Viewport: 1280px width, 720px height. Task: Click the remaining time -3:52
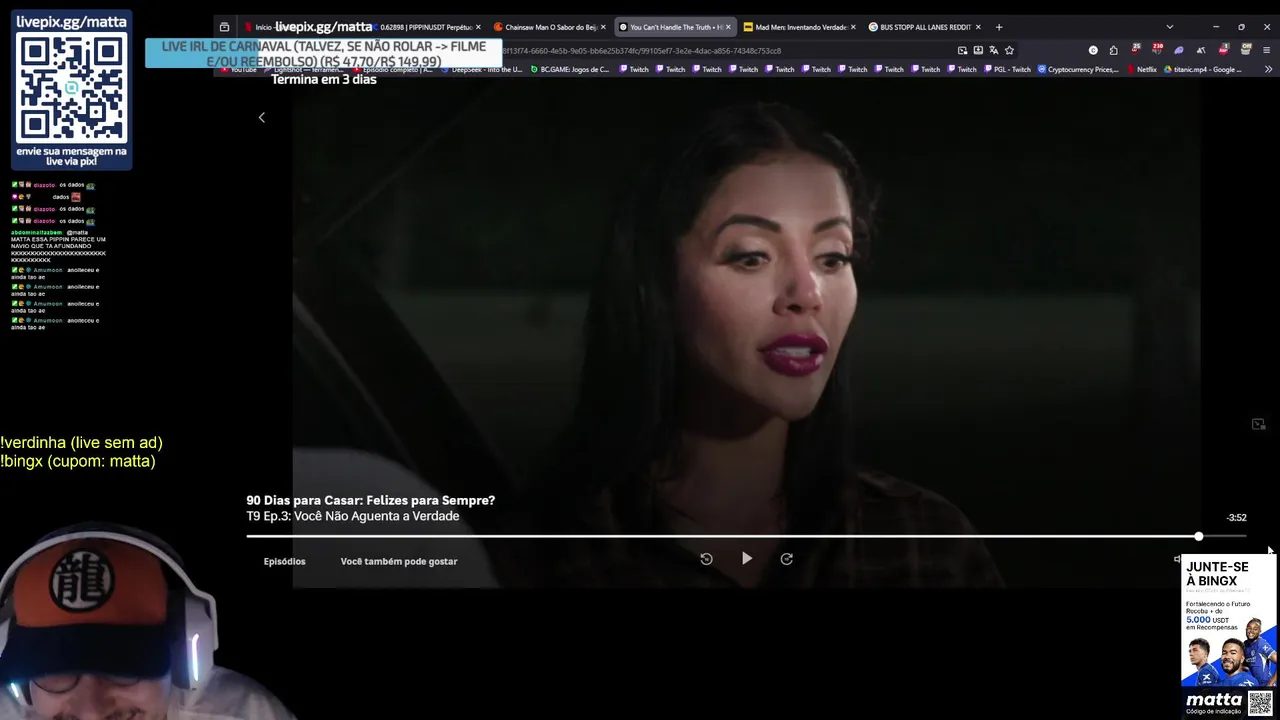pyautogui.click(x=1236, y=518)
